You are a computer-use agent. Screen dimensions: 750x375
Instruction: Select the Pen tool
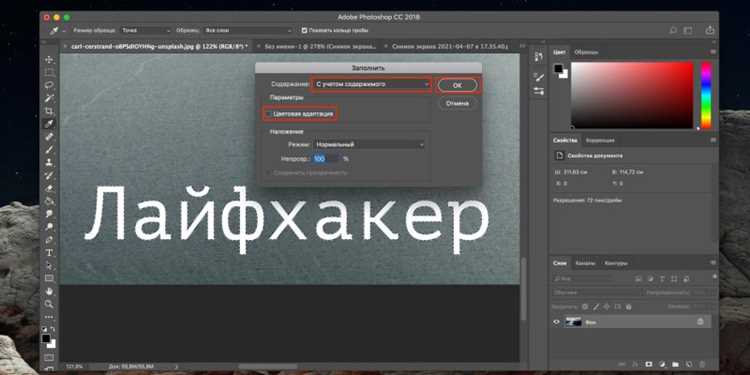(x=49, y=240)
